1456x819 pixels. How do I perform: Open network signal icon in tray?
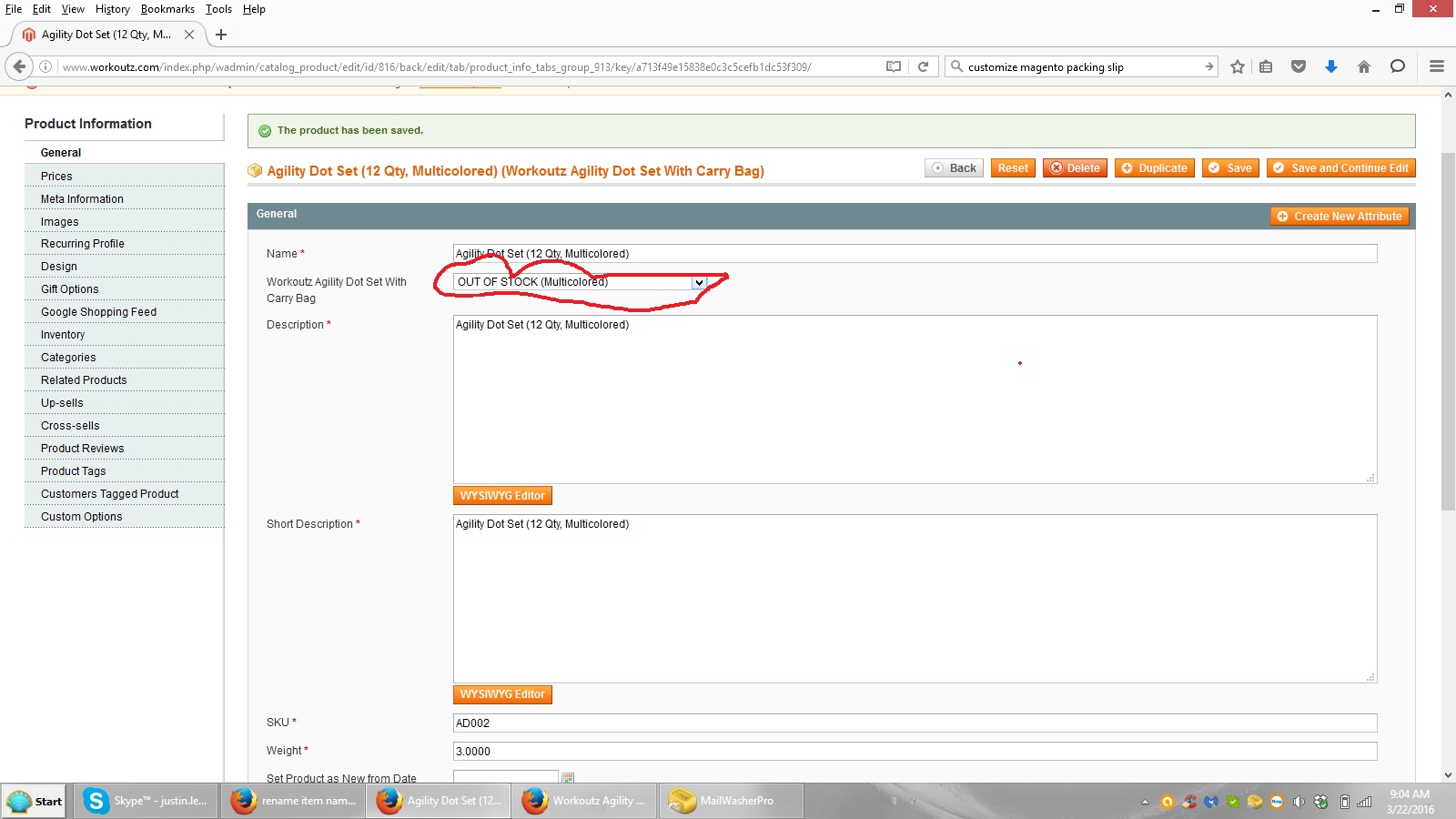pos(1364,802)
